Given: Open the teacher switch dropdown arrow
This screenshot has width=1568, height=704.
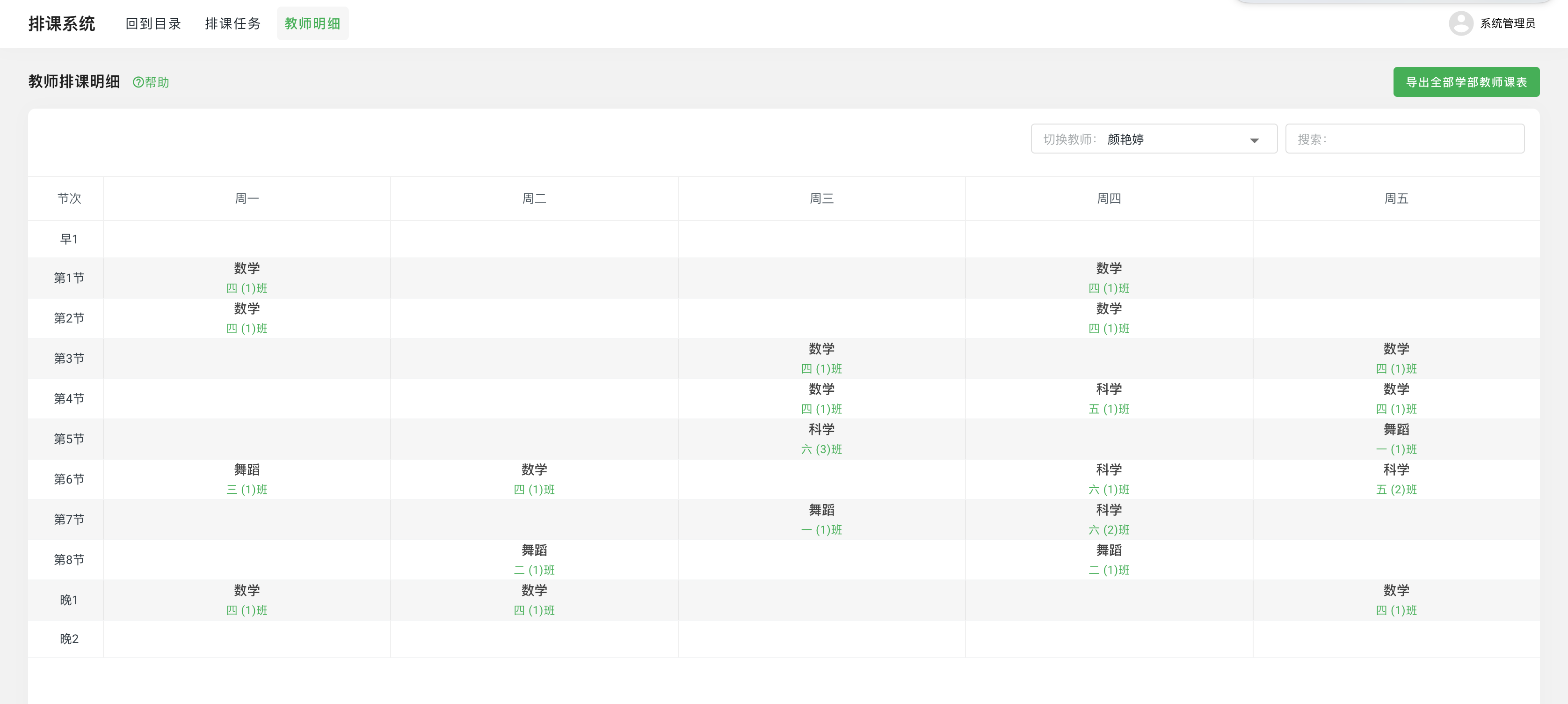Looking at the screenshot, I should (1254, 140).
